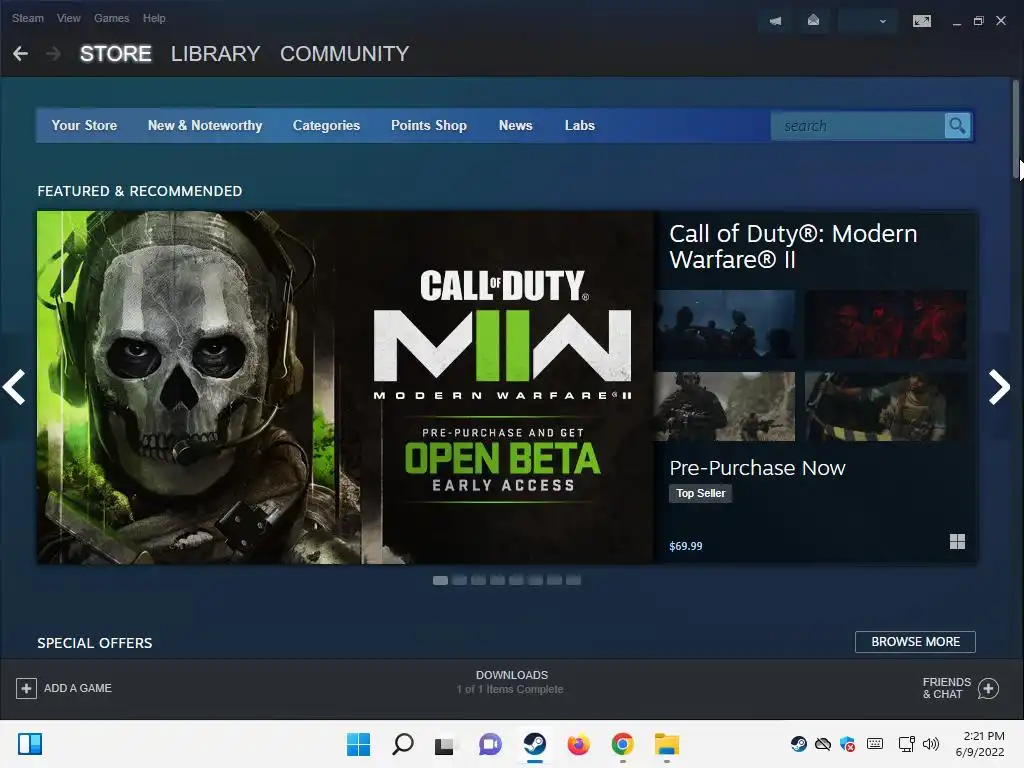
Task: Open the View menu
Action: [x=69, y=18]
